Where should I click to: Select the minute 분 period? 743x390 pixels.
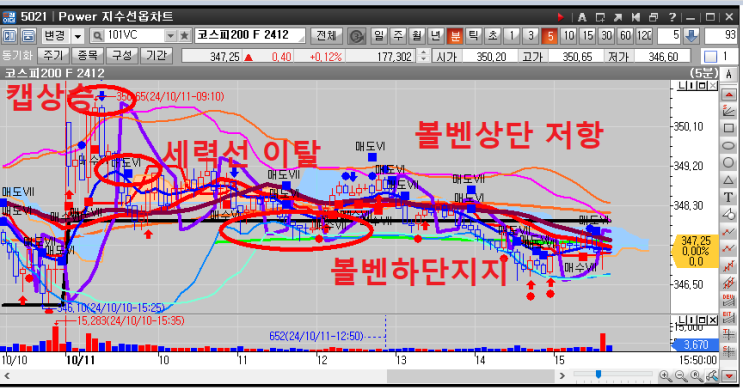coord(455,36)
